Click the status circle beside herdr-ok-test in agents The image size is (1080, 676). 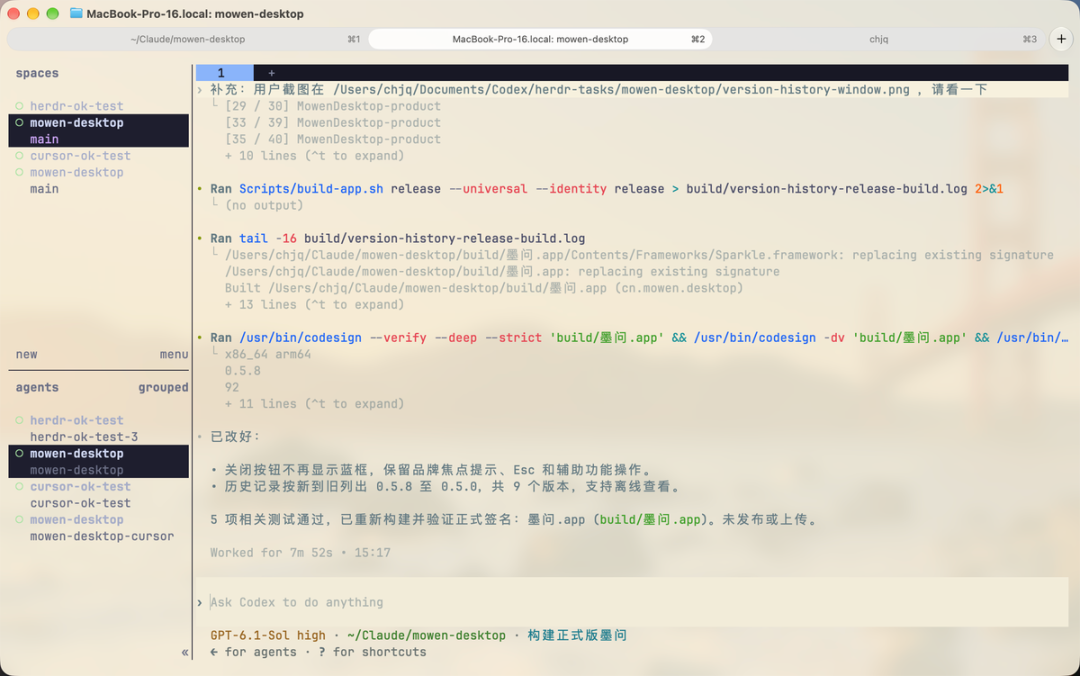tap(19, 420)
